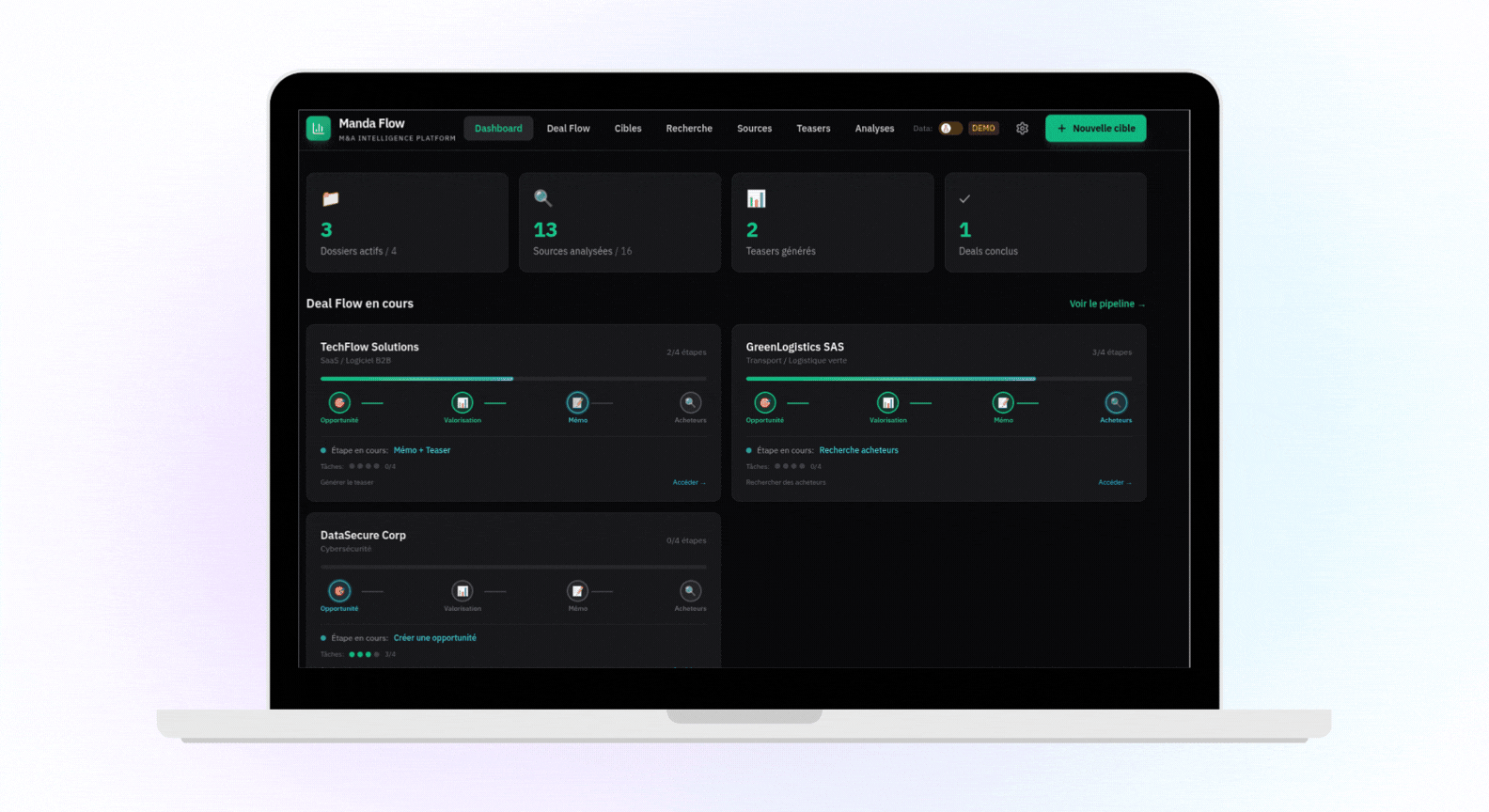Click the GreenLogistics SAS progress bar
1489x812 pixels.
tap(939, 379)
